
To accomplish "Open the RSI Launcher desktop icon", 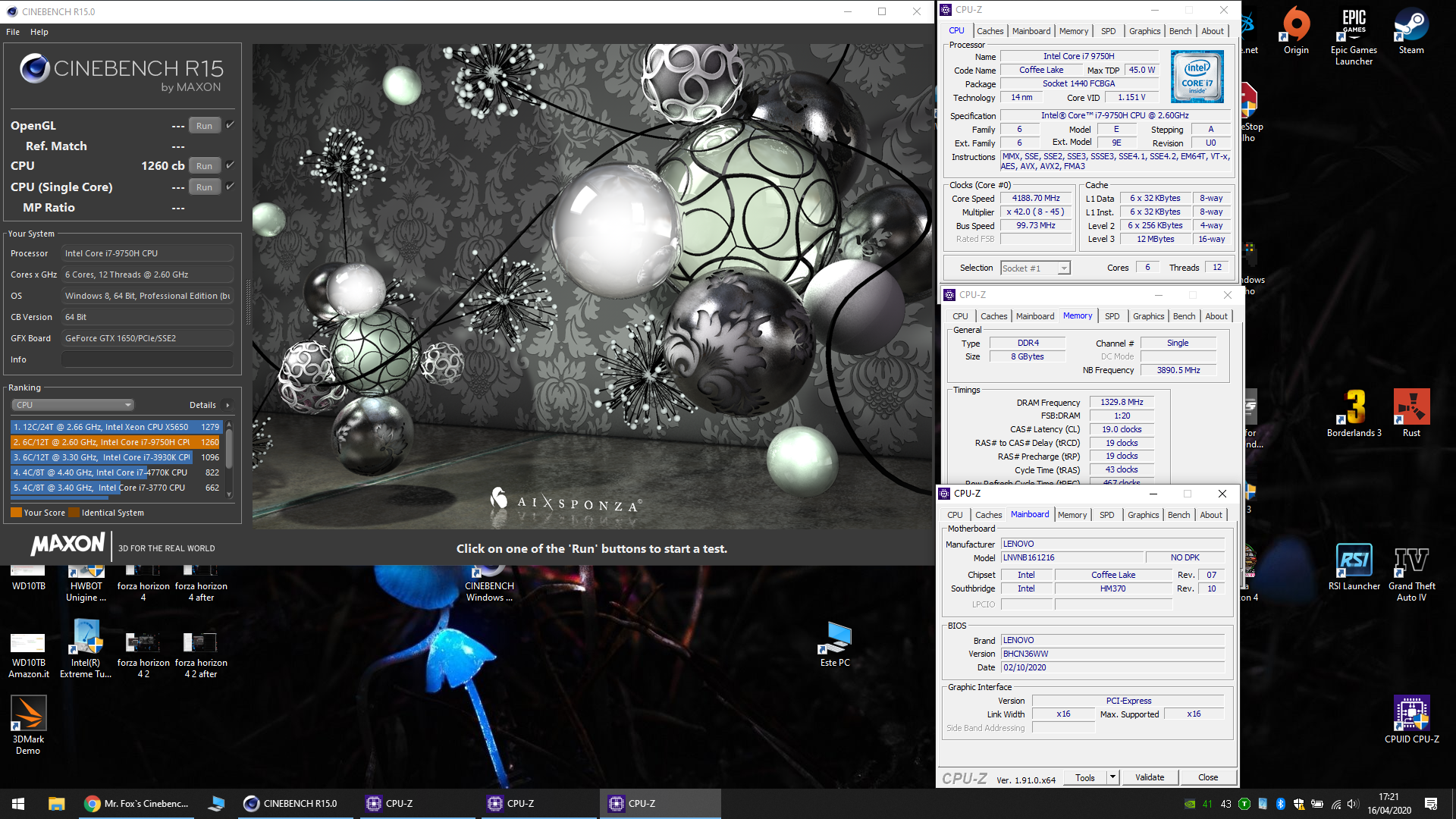I will [x=1354, y=567].
